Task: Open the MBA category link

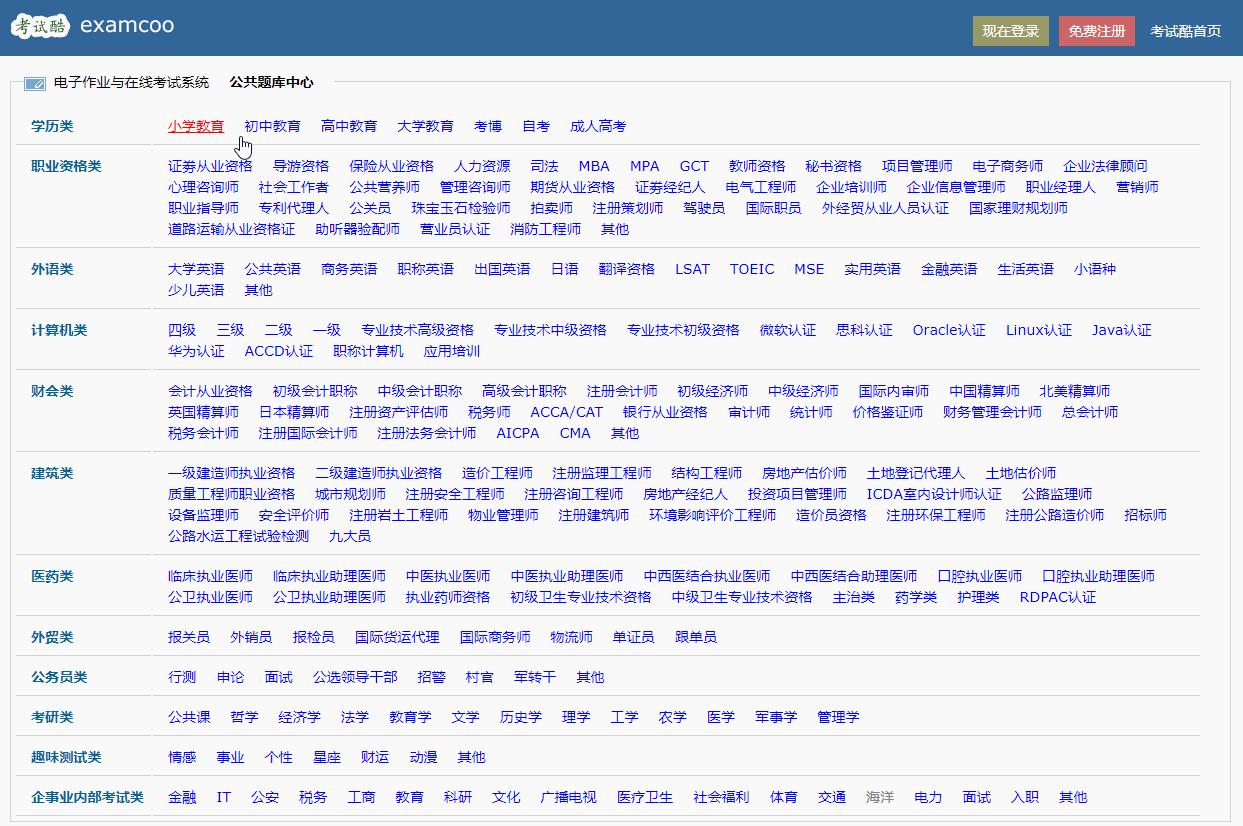Action: 593,166
